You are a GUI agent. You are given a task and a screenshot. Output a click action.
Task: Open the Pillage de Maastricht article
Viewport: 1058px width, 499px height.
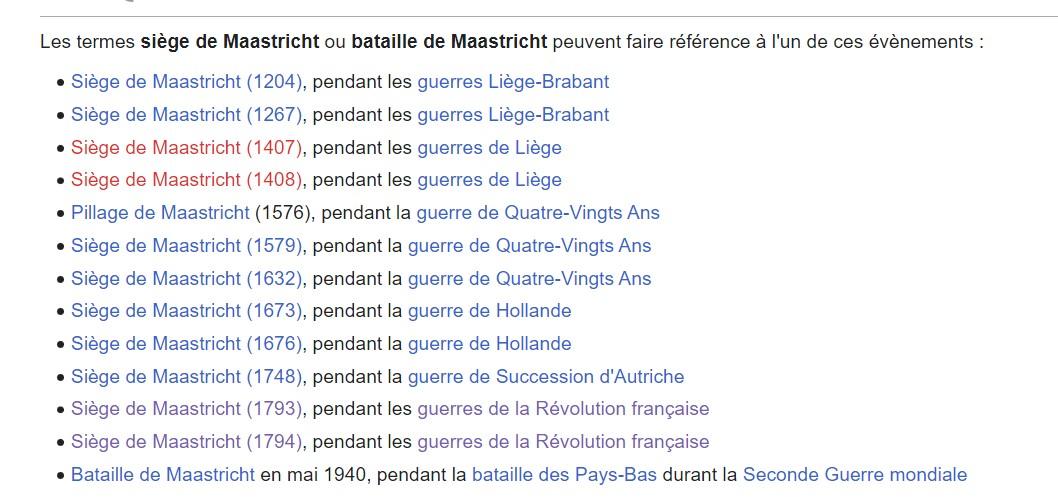160,213
